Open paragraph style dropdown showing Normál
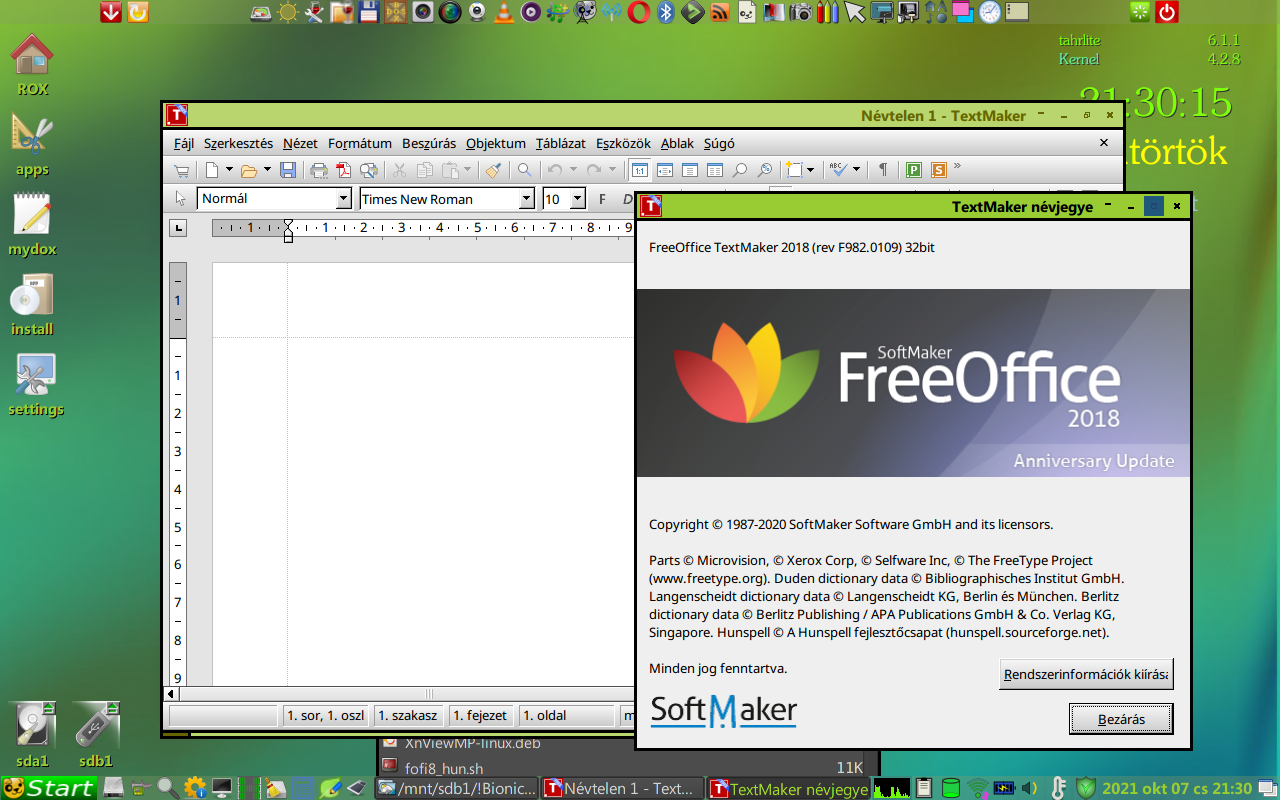 coord(343,199)
